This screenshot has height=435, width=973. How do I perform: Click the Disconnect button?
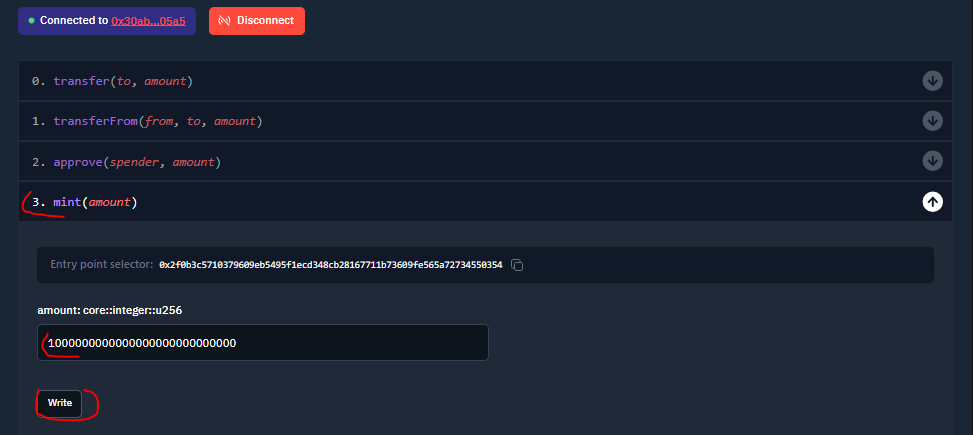point(257,20)
